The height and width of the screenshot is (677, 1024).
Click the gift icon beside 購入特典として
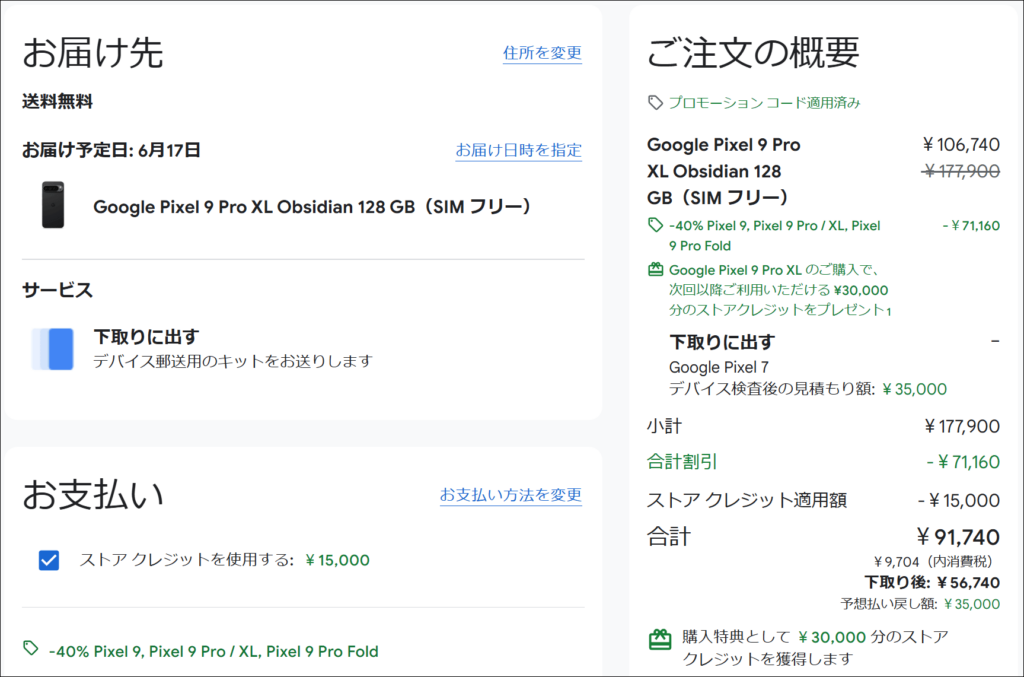(x=660, y=639)
